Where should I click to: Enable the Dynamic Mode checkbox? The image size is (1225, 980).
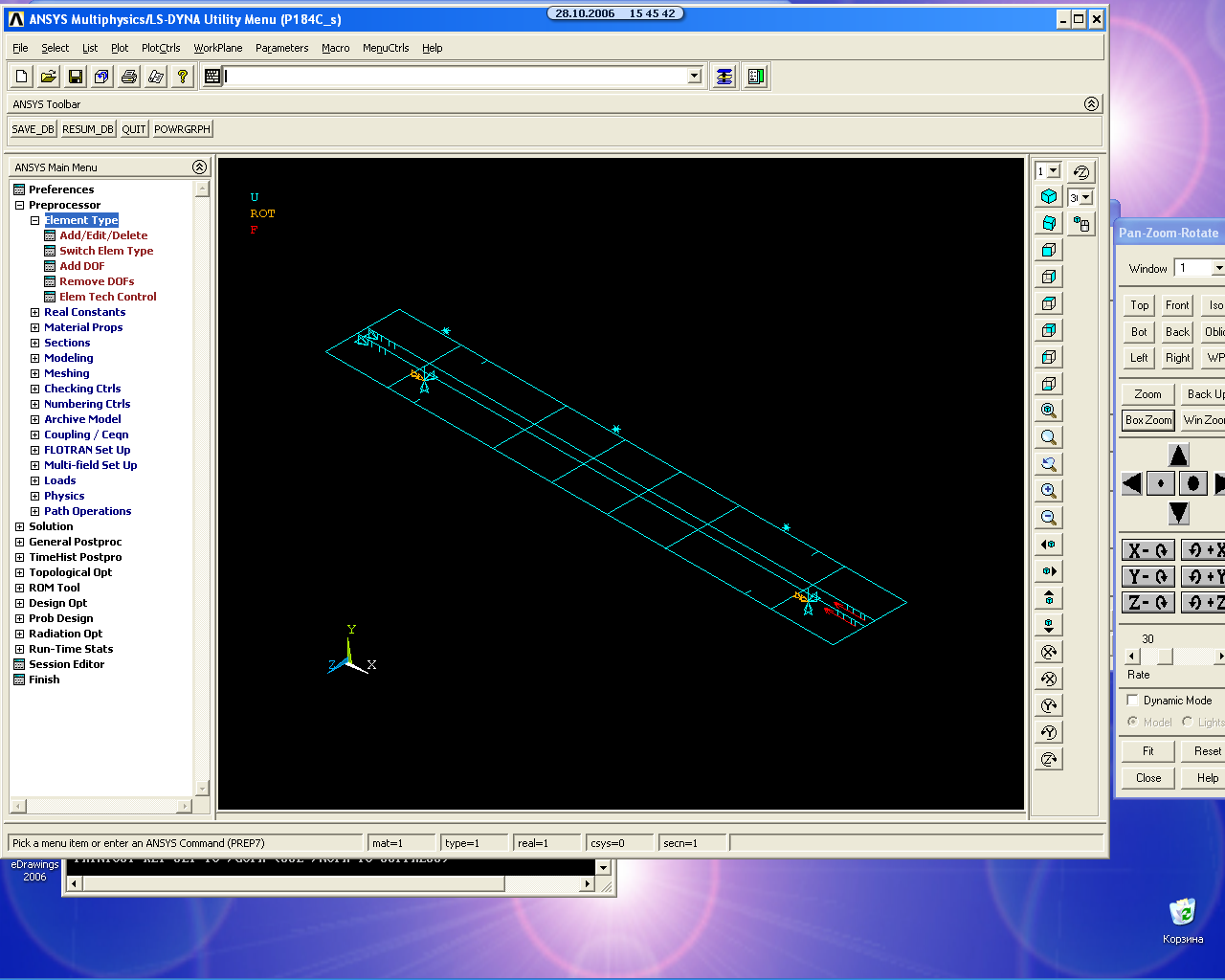coord(1133,701)
